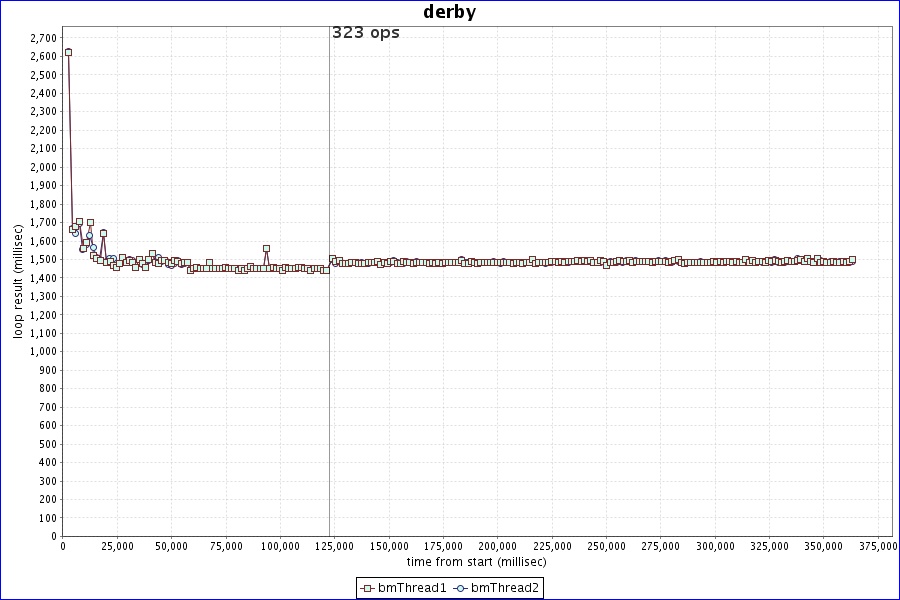Screen dimensions: 900x600
Task: Click the "323 ops" marker label
Action: tap(365, 33)
